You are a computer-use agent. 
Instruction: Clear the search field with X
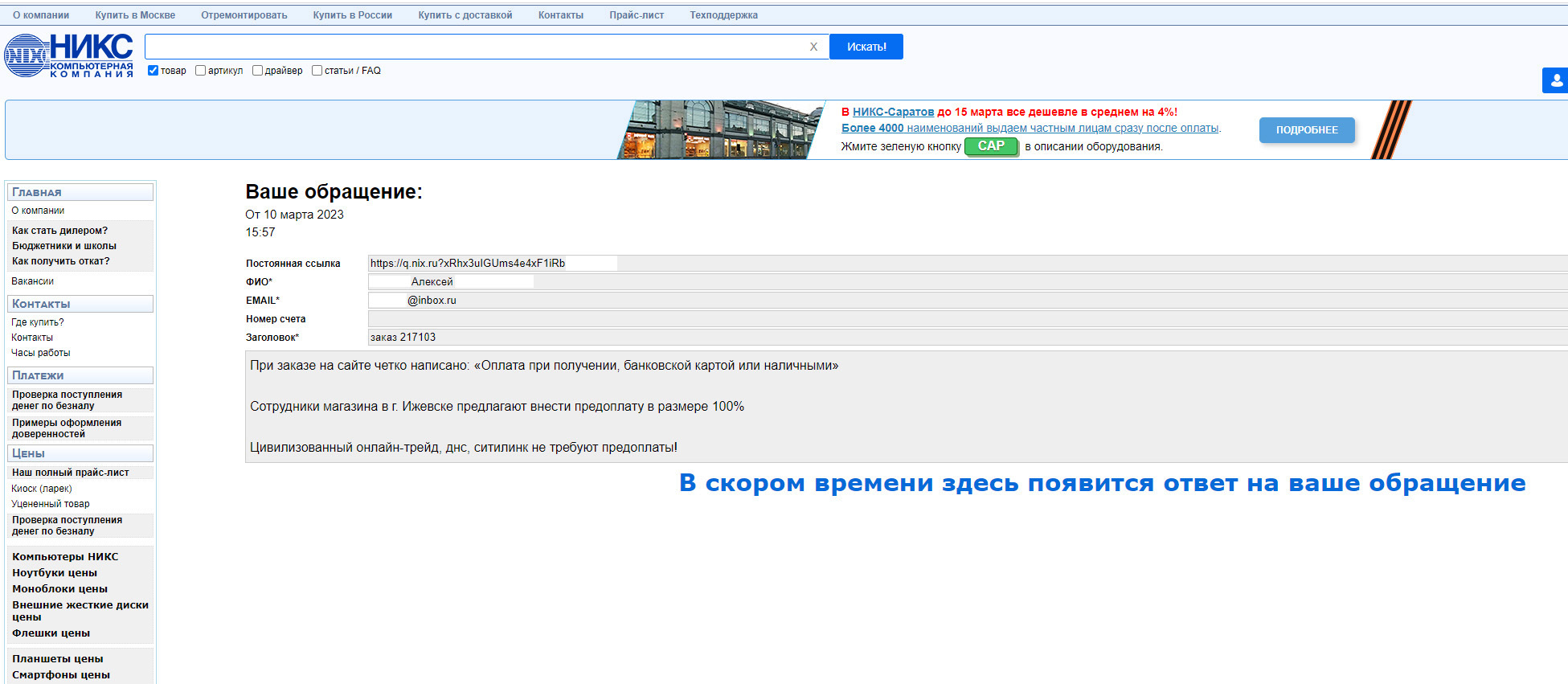pos(813,47)
